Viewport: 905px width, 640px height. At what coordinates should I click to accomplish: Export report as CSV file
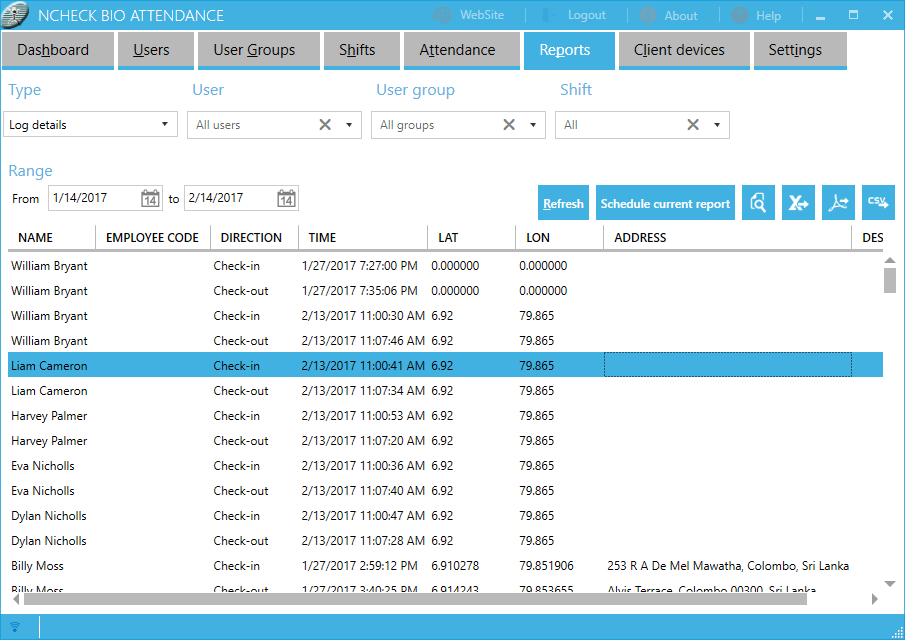(878, 203)
